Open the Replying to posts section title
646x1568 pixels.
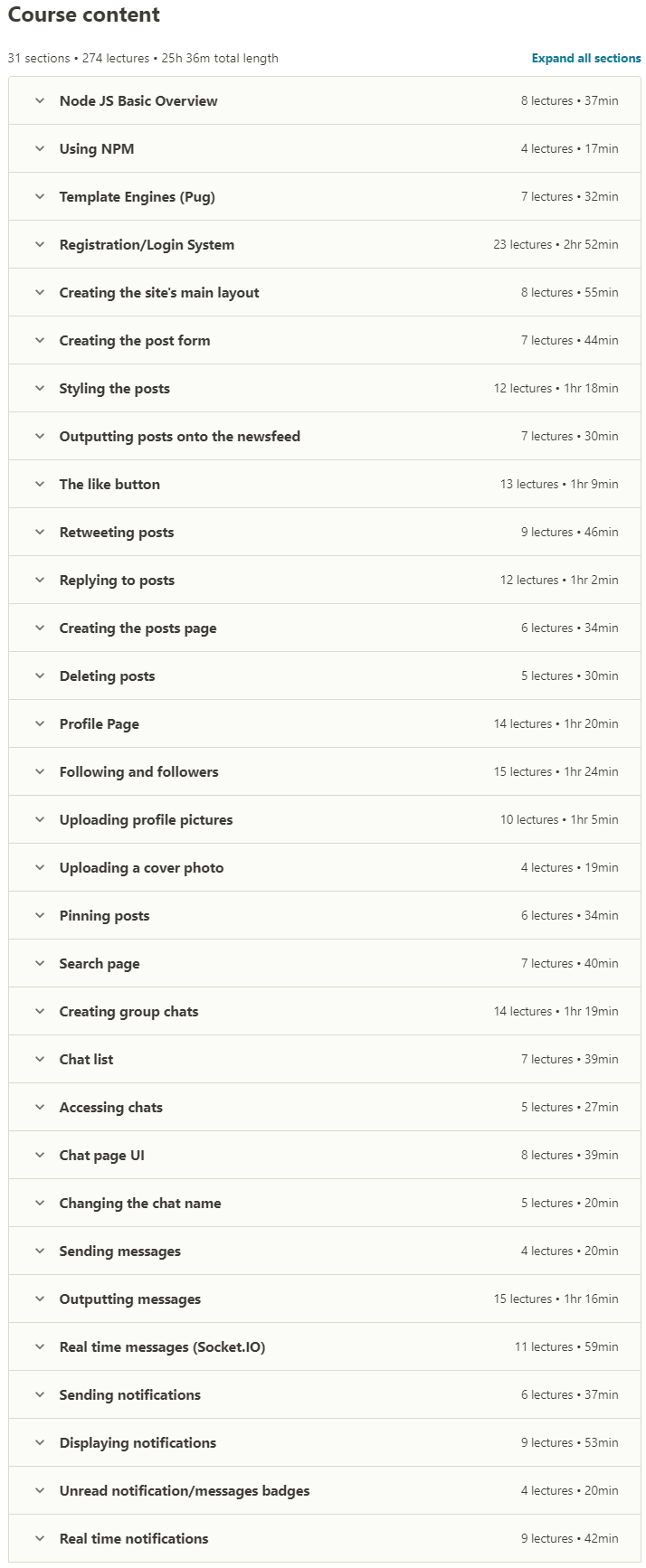pyautogui.click(x=117, y=580)
